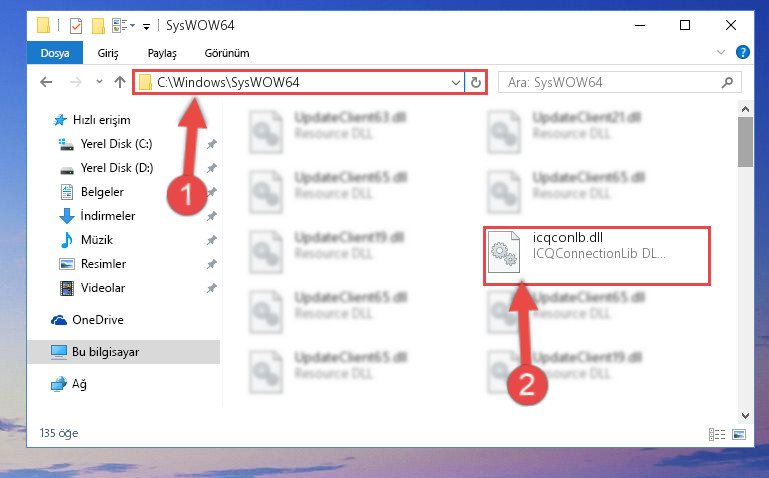The image size is (769, 478).
Task: Switch to large thumbnails view icon
Action: [739, 434]
